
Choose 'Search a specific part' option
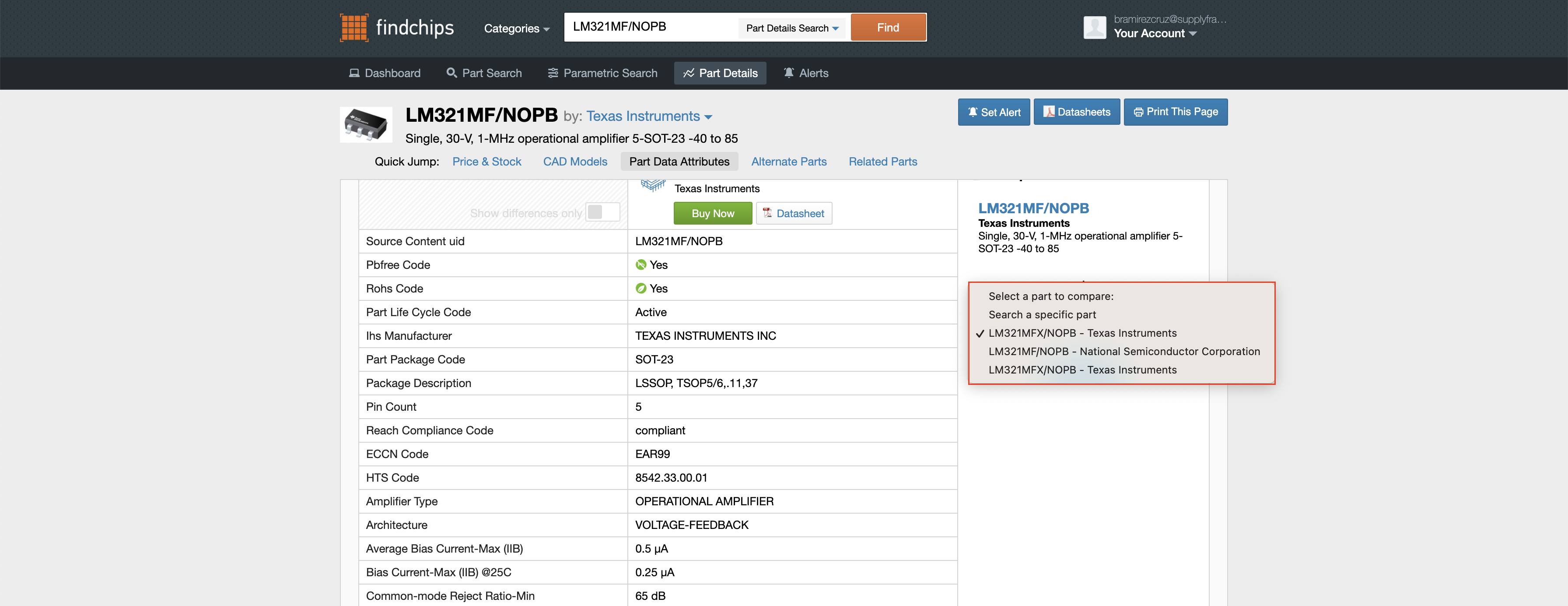pos(1042,315)
